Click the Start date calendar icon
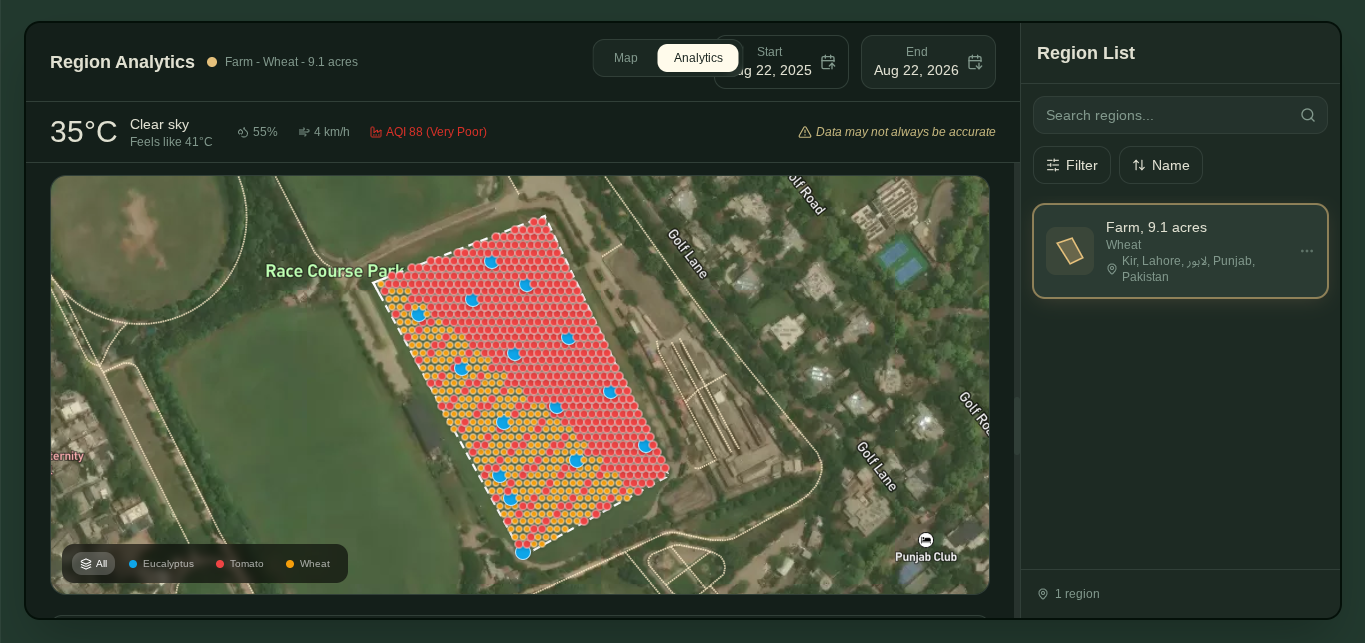 828,62
